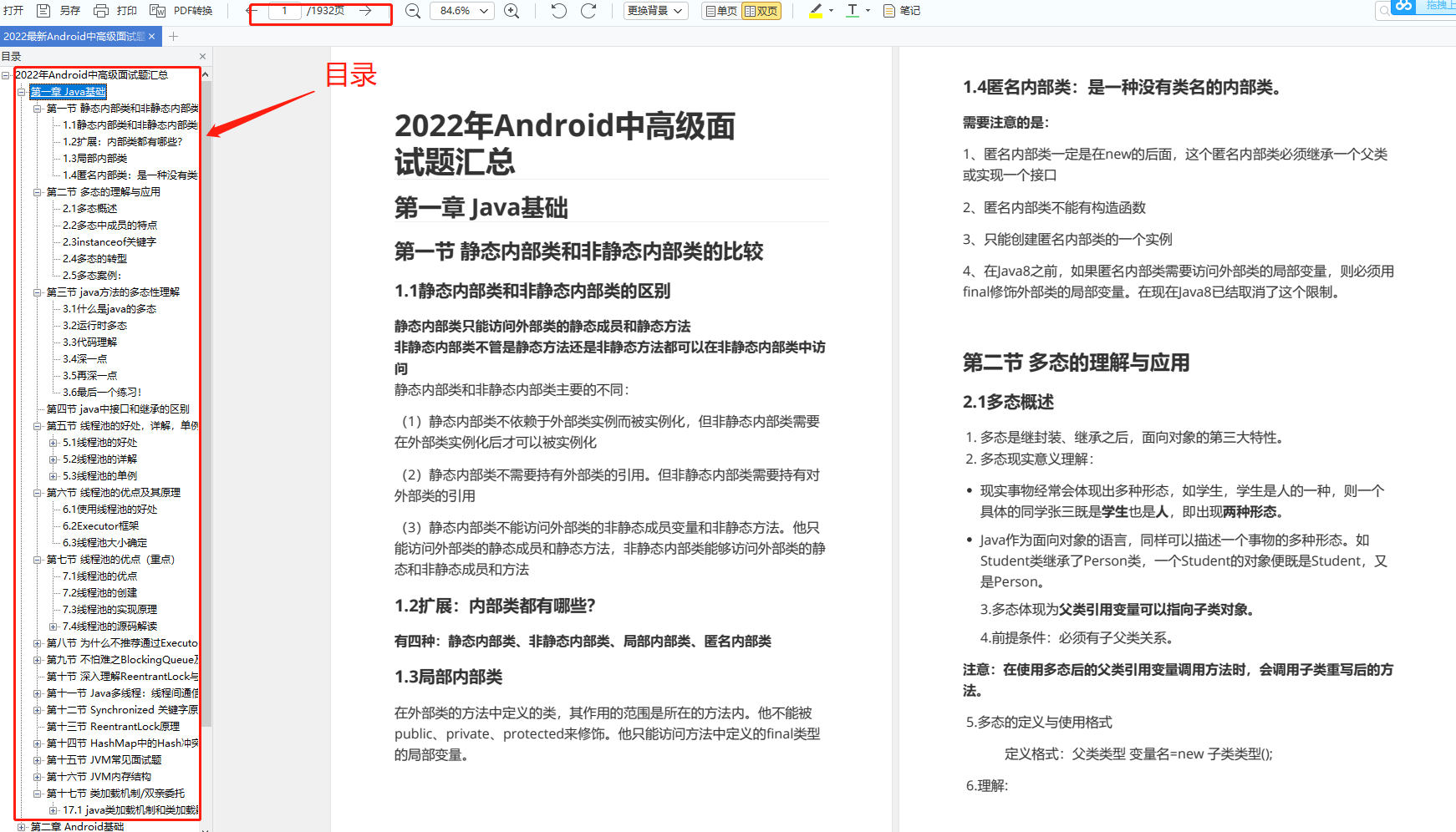Go to next page with right arrow
Image resolution: width=1456 pixels, height=832 pixels.
(x=365, y=11)
